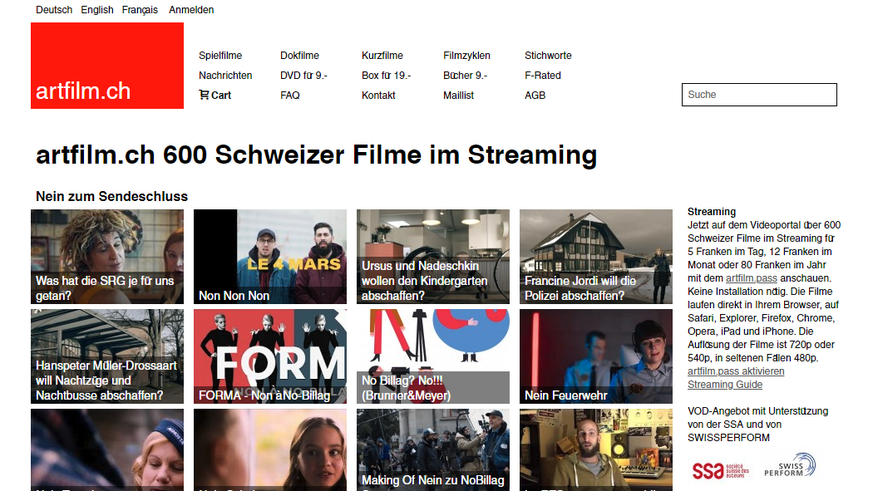Open thumbnail of blonde woman with blue cap
Image resolution: width=873 pixels, height=491 pixels.
point(107,450)
